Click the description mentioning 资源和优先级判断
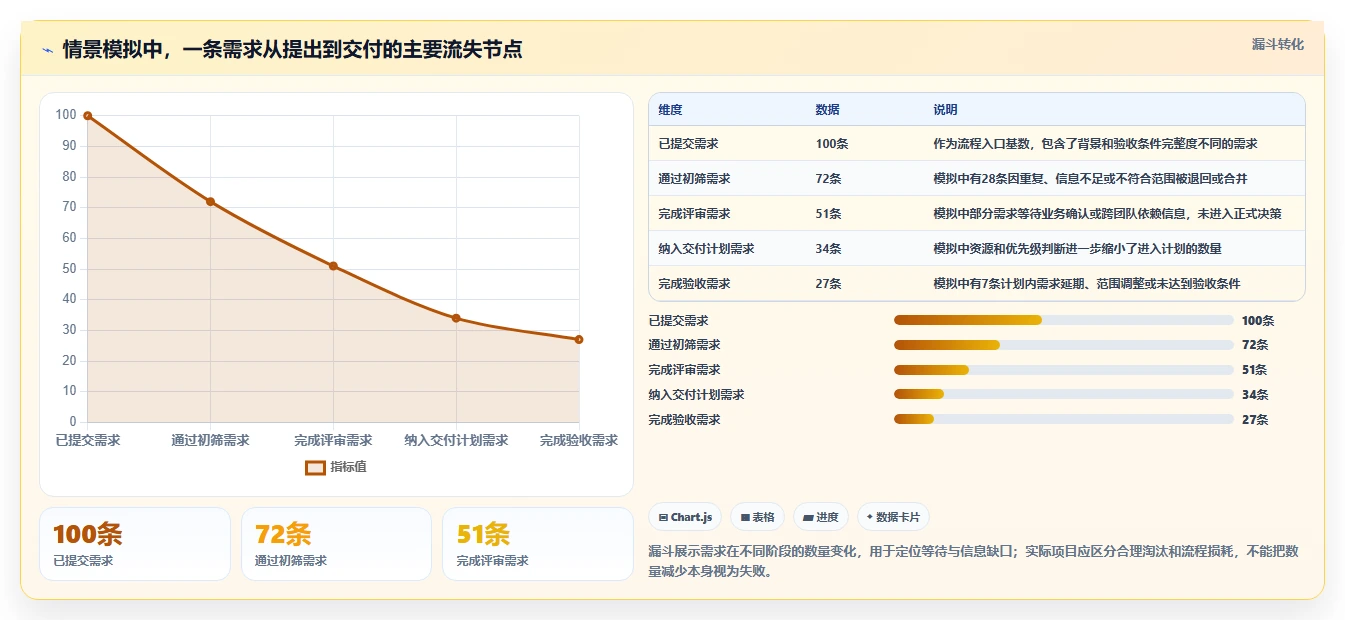Screen dimensions: 1345x620 pyautogui.click(x=1077, y=248)
